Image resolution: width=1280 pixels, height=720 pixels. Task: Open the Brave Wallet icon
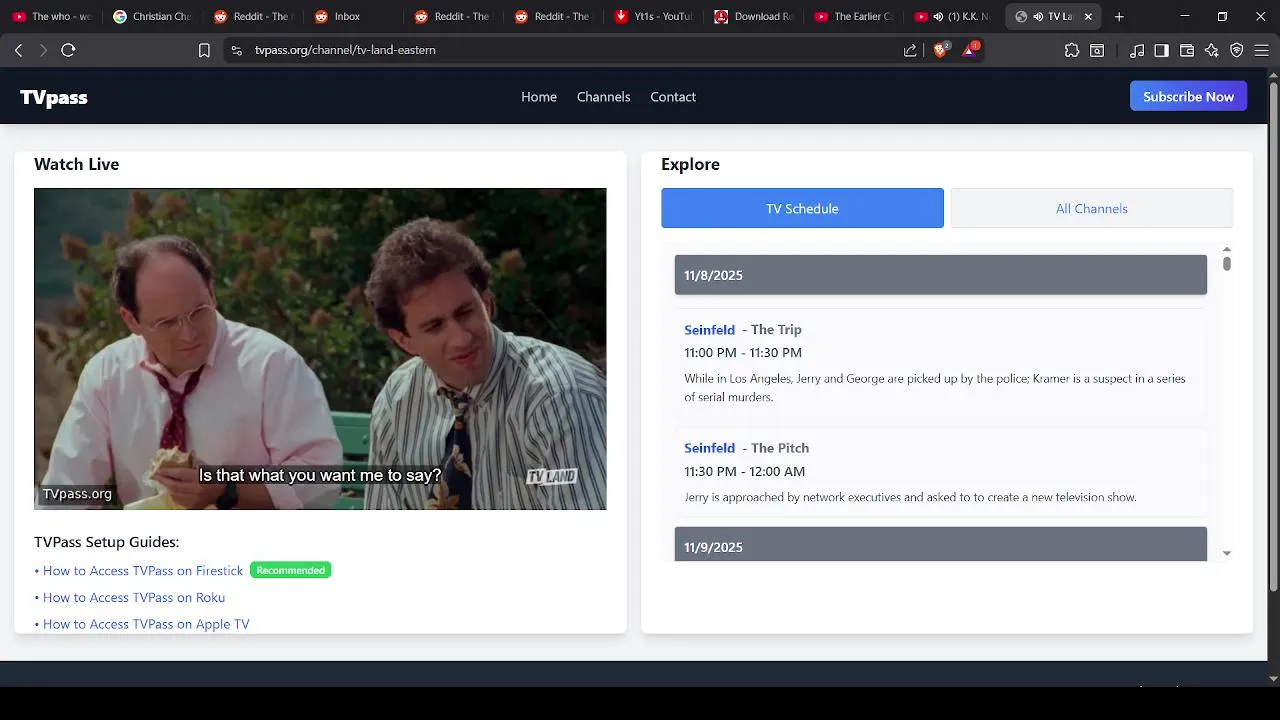[x=1187, y=50]
